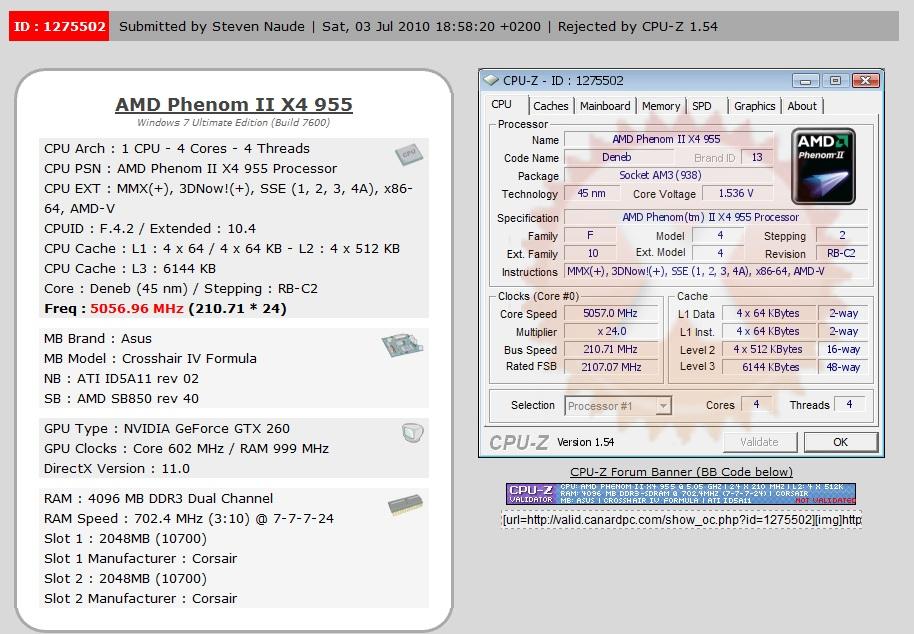This screenshot has height=634, width=914.
Task: Maximize the CPU-Z window
Action: [835, 80]
